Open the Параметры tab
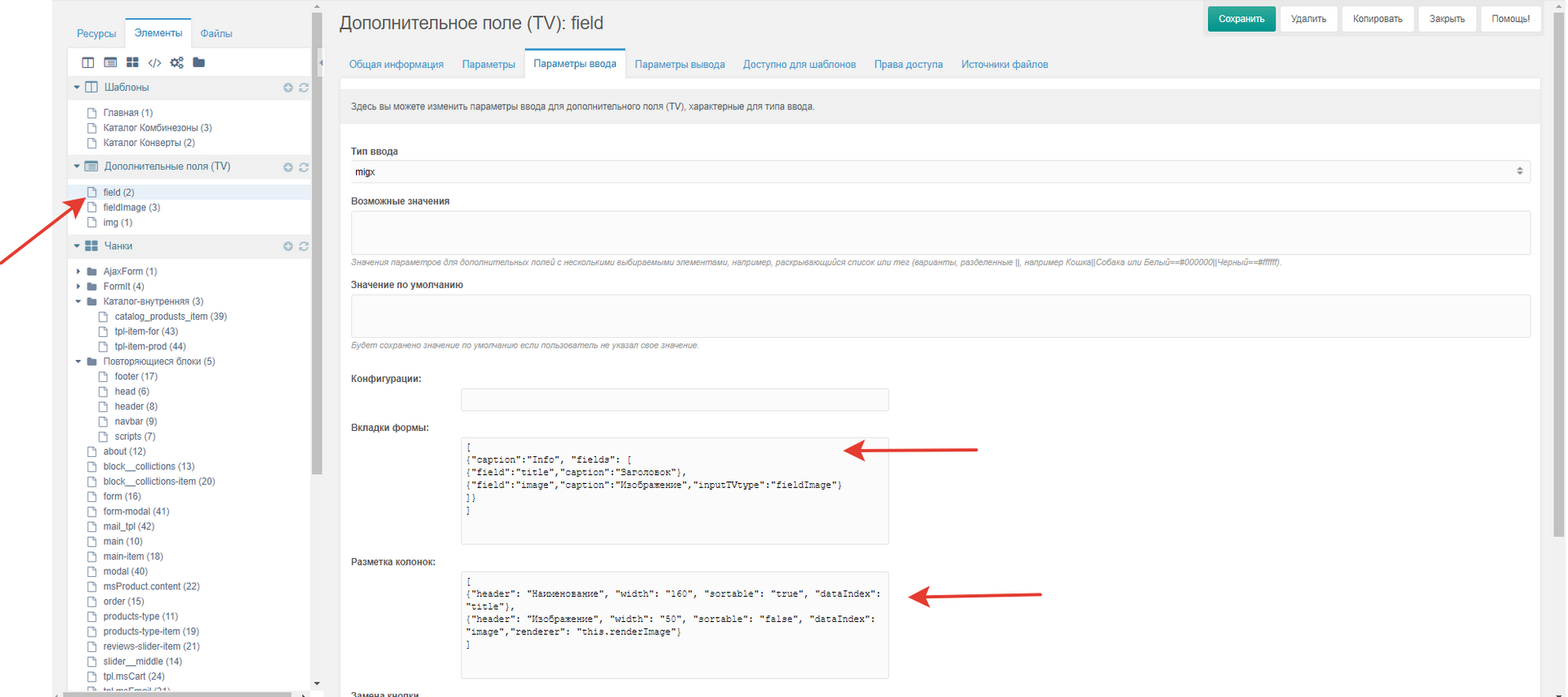Viewport: 1568px width, 697px height. (x=488, y=64)
